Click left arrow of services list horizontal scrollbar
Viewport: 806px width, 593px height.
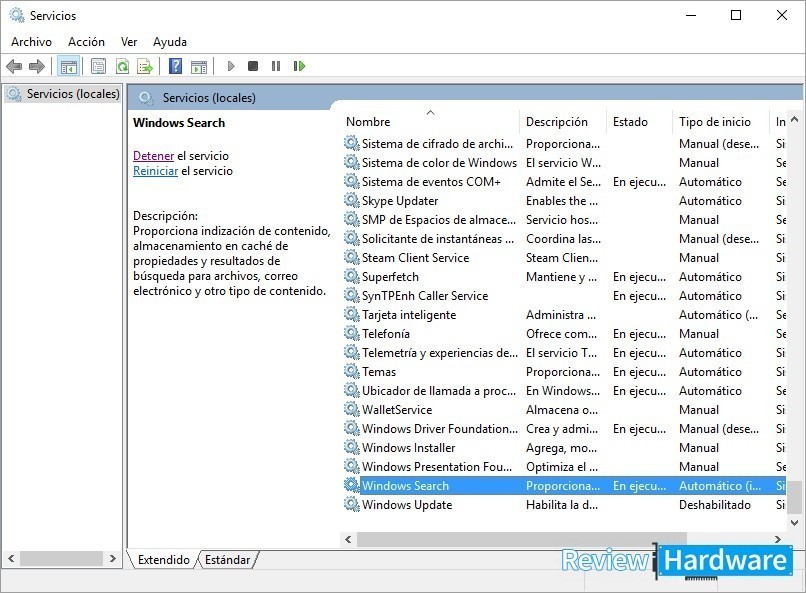[x=348, y=539]
